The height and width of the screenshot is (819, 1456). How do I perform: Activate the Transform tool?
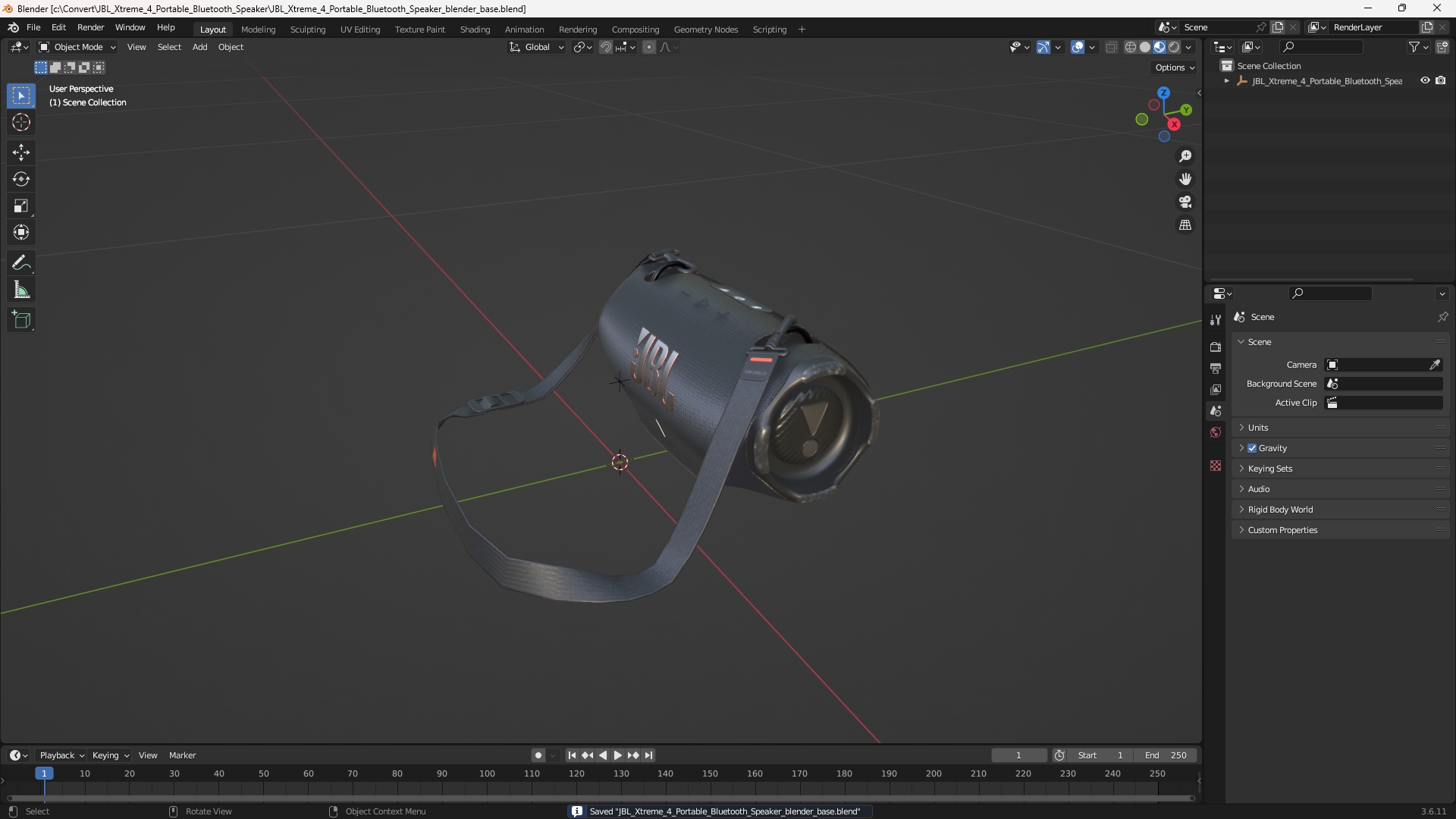(x=21, y=232)
